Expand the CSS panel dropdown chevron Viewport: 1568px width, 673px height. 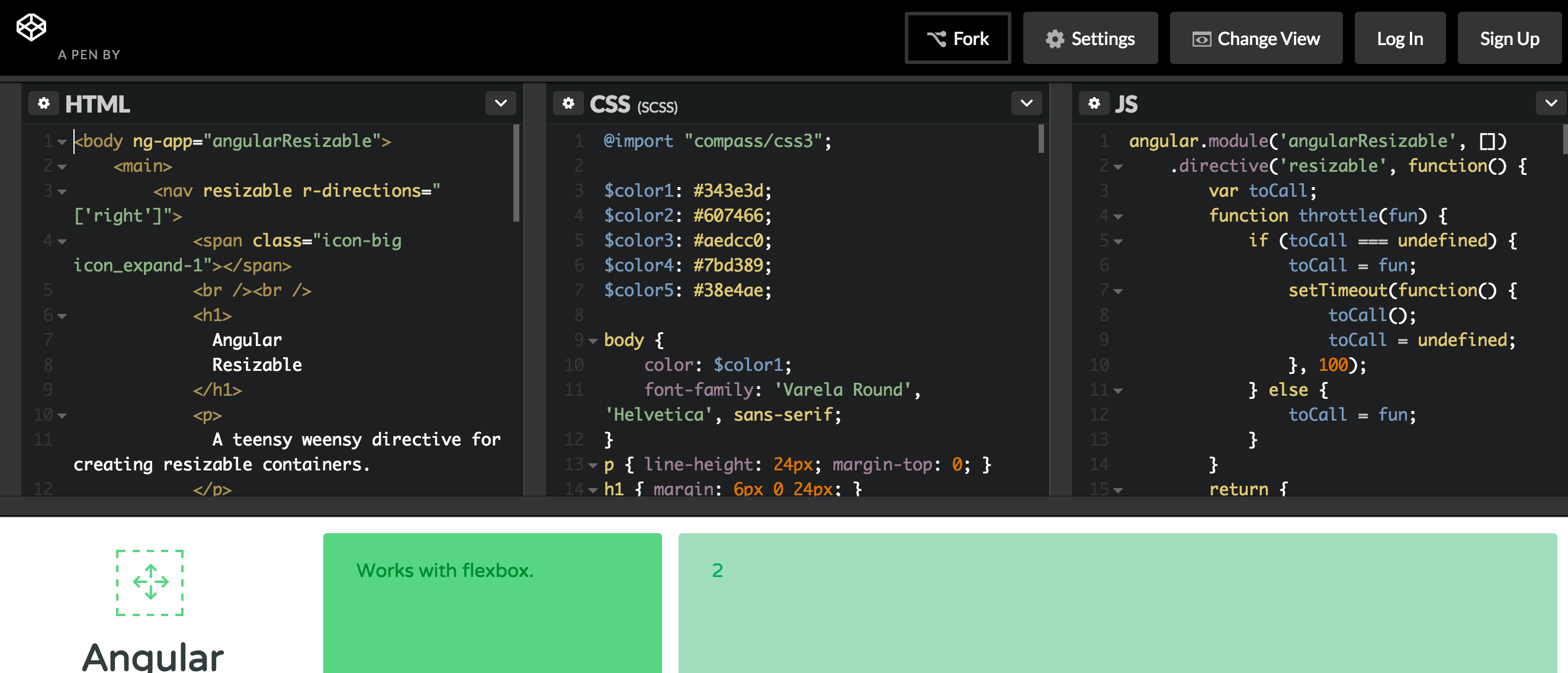click(x=1026, y=104)
